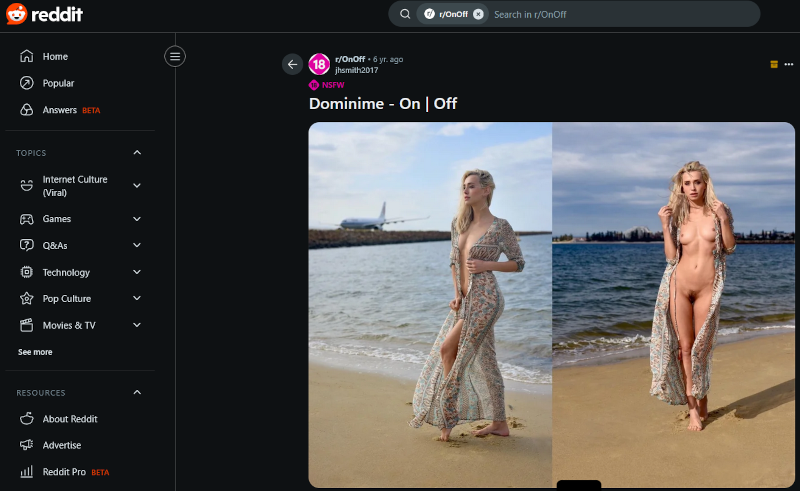
Task: Click the post title Dominime - On | Off
Action: 383,104
